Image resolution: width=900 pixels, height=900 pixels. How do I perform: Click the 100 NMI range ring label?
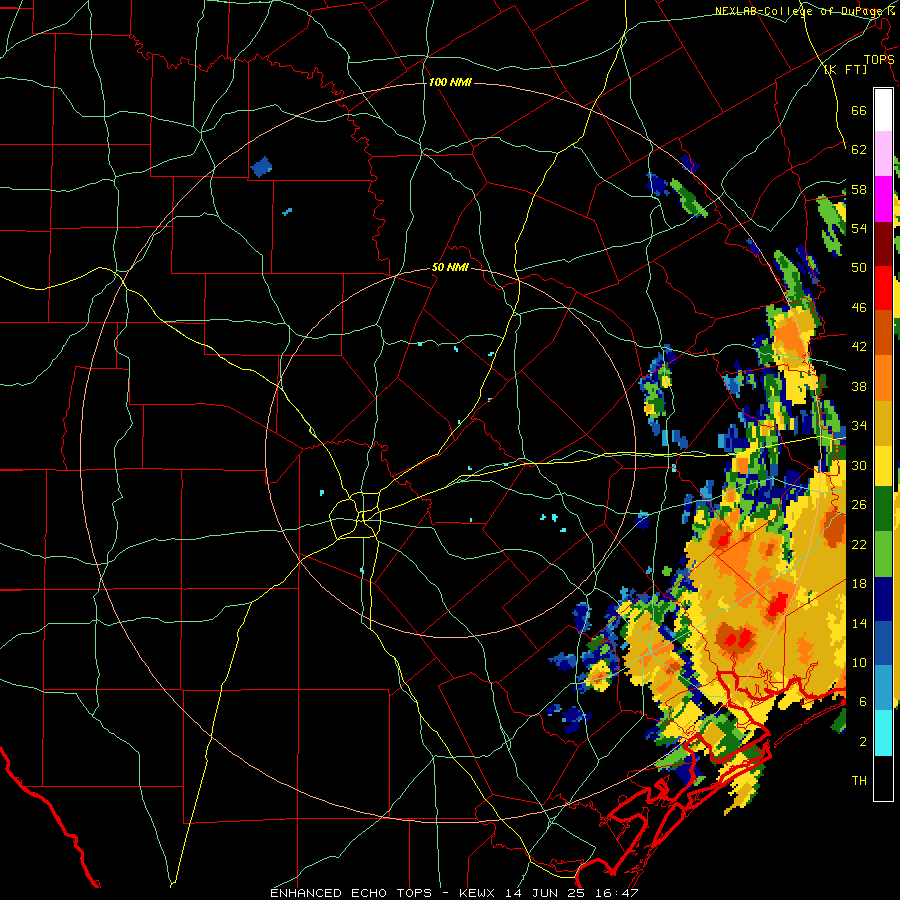[450, 83]
